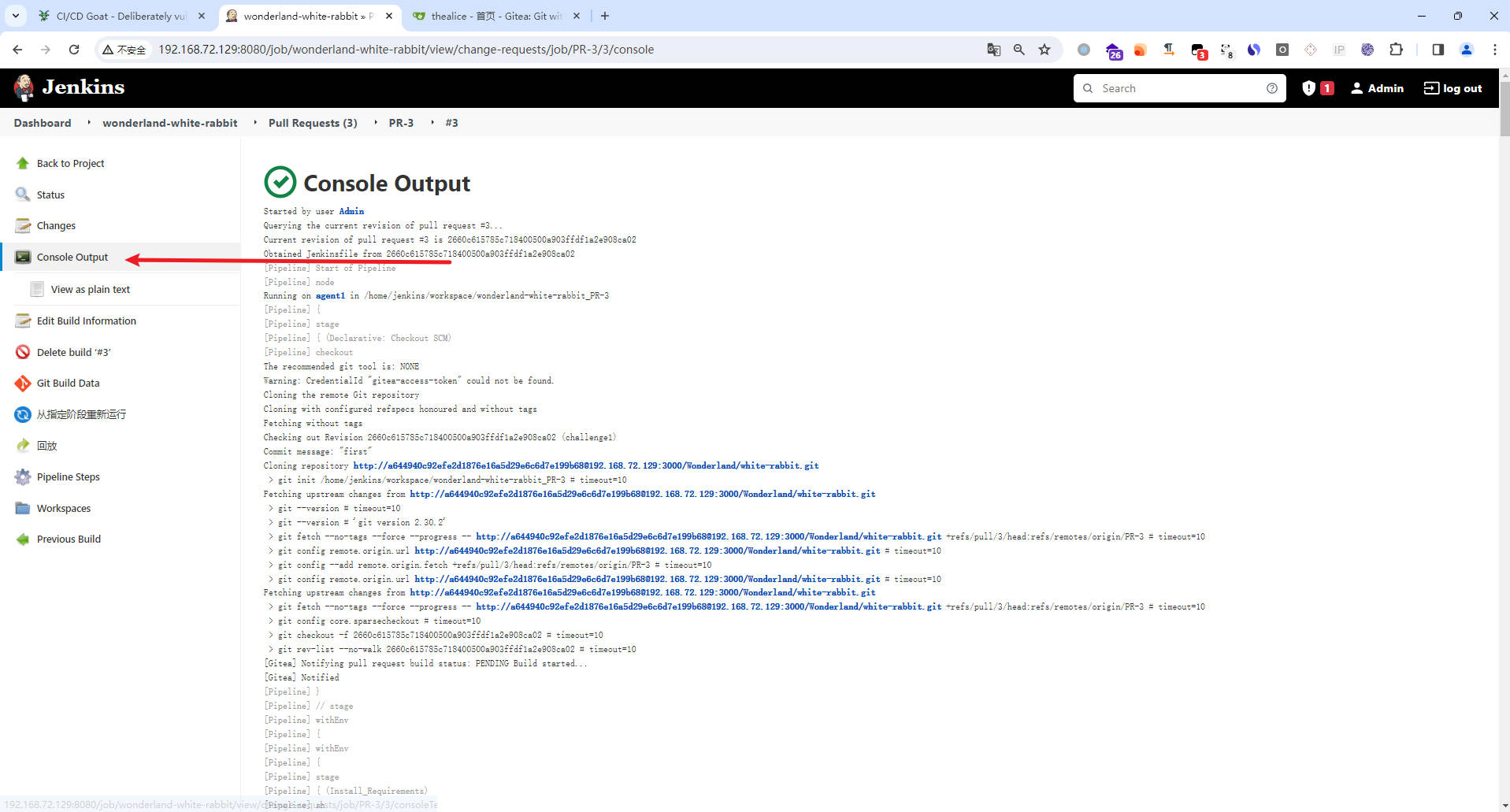Click the search help question mark icon
Screen dimensions: 1510x812
click(1272, 88)
